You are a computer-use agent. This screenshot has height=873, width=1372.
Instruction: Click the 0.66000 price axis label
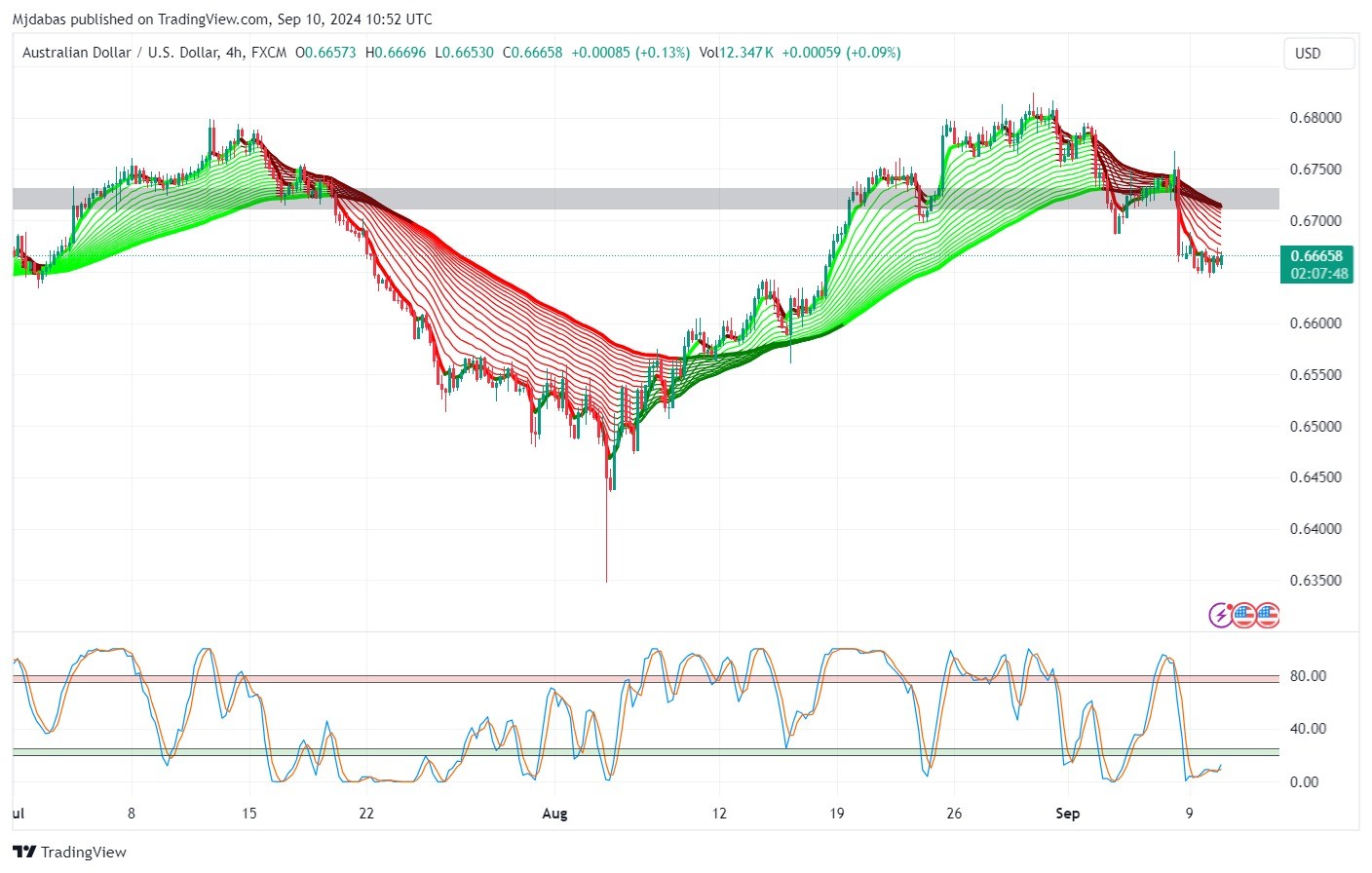[1315, 323]
